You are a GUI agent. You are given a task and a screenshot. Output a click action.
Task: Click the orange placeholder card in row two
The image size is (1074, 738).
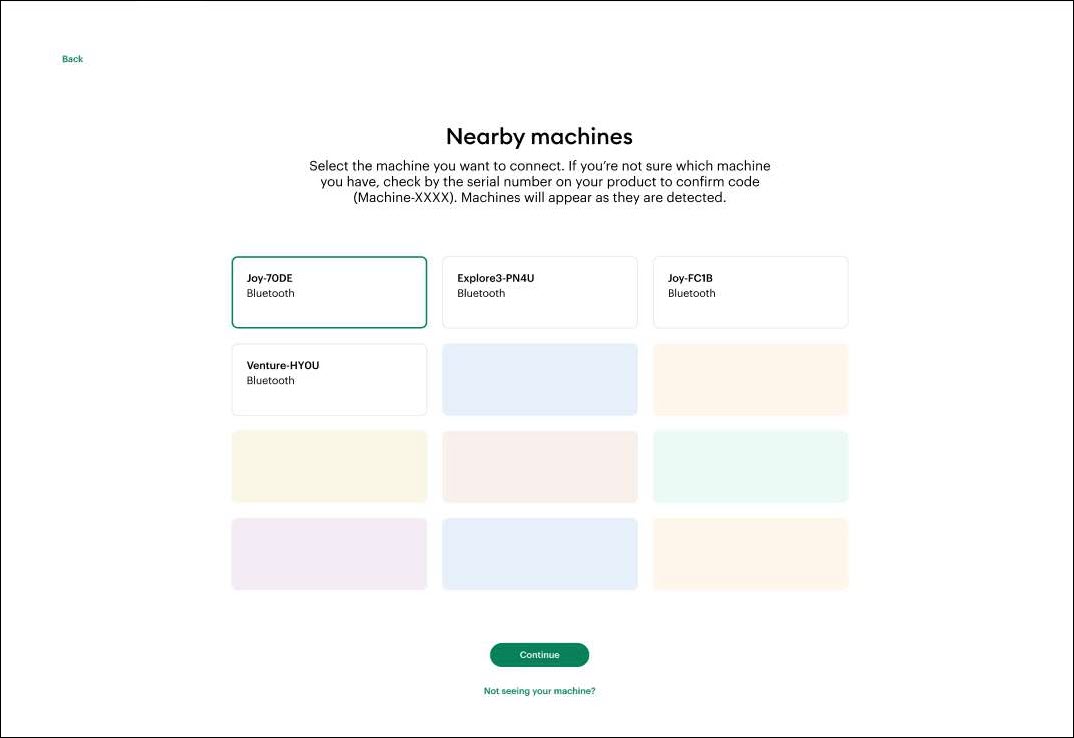tap(750, 379)
